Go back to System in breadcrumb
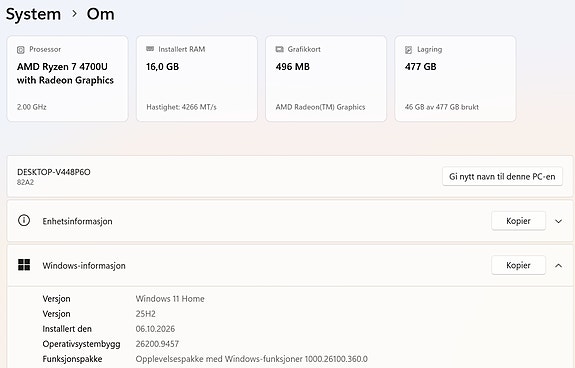575x368 pixels. (x=33, y=14)
